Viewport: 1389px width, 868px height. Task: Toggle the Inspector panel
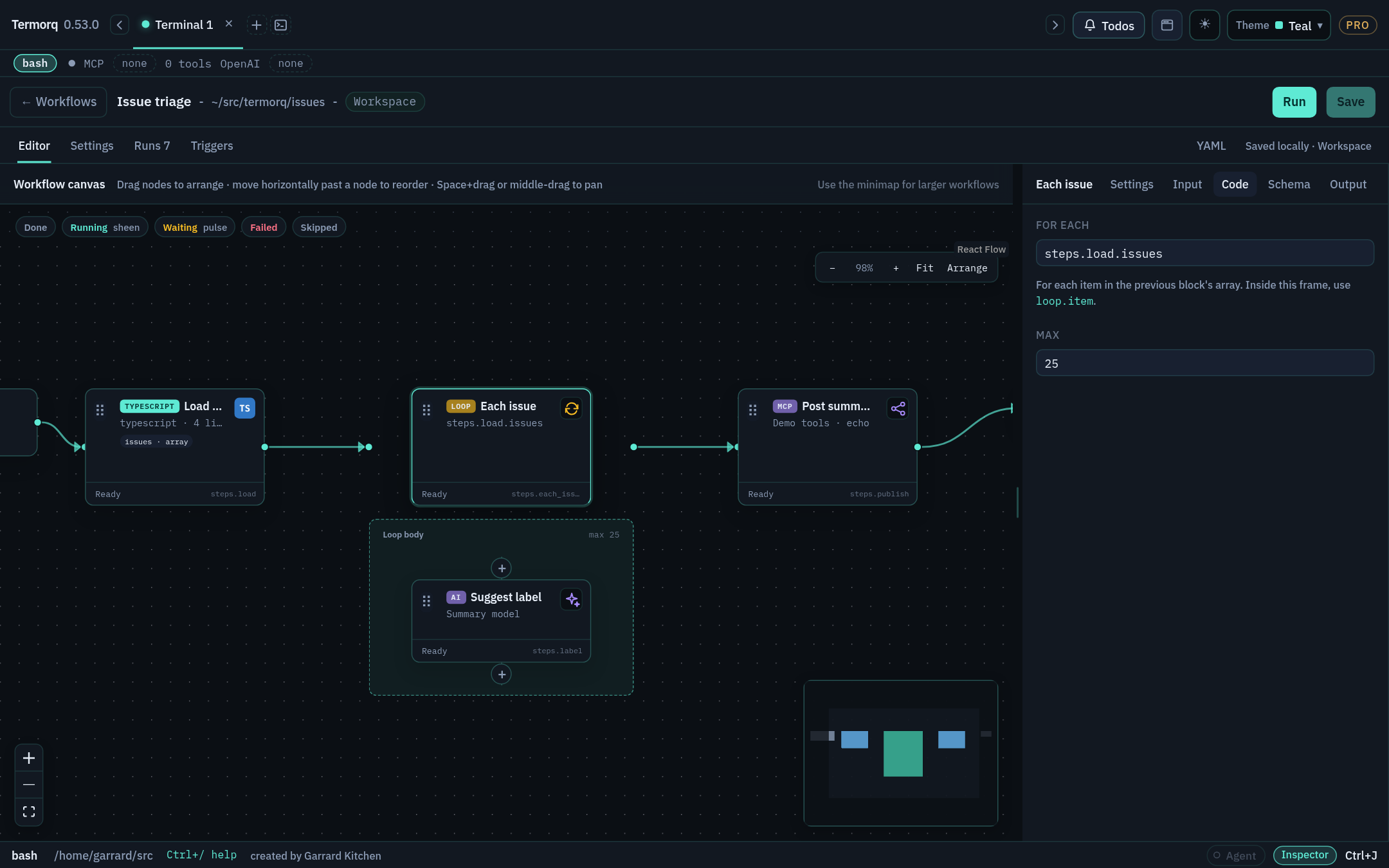[1304, 855]
